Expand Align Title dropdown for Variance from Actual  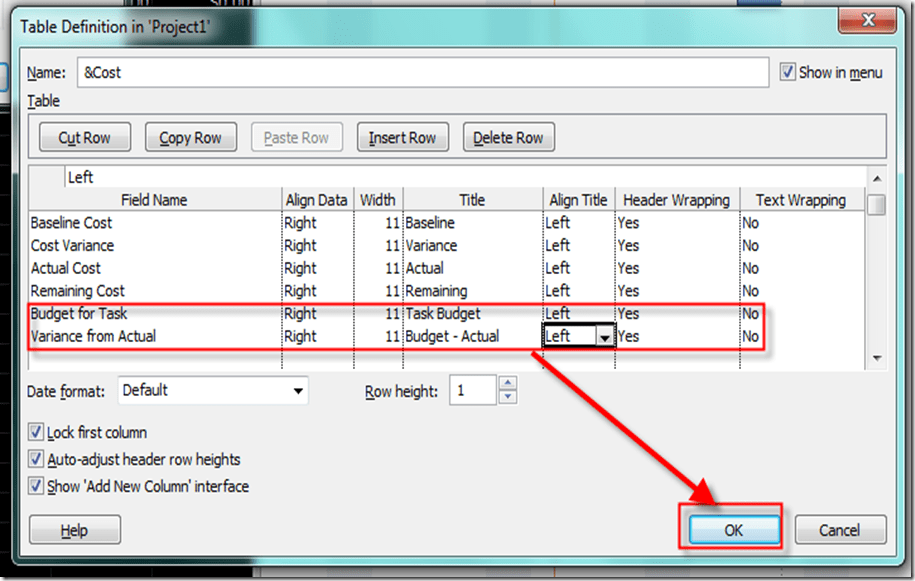click(x=604, y=338)
